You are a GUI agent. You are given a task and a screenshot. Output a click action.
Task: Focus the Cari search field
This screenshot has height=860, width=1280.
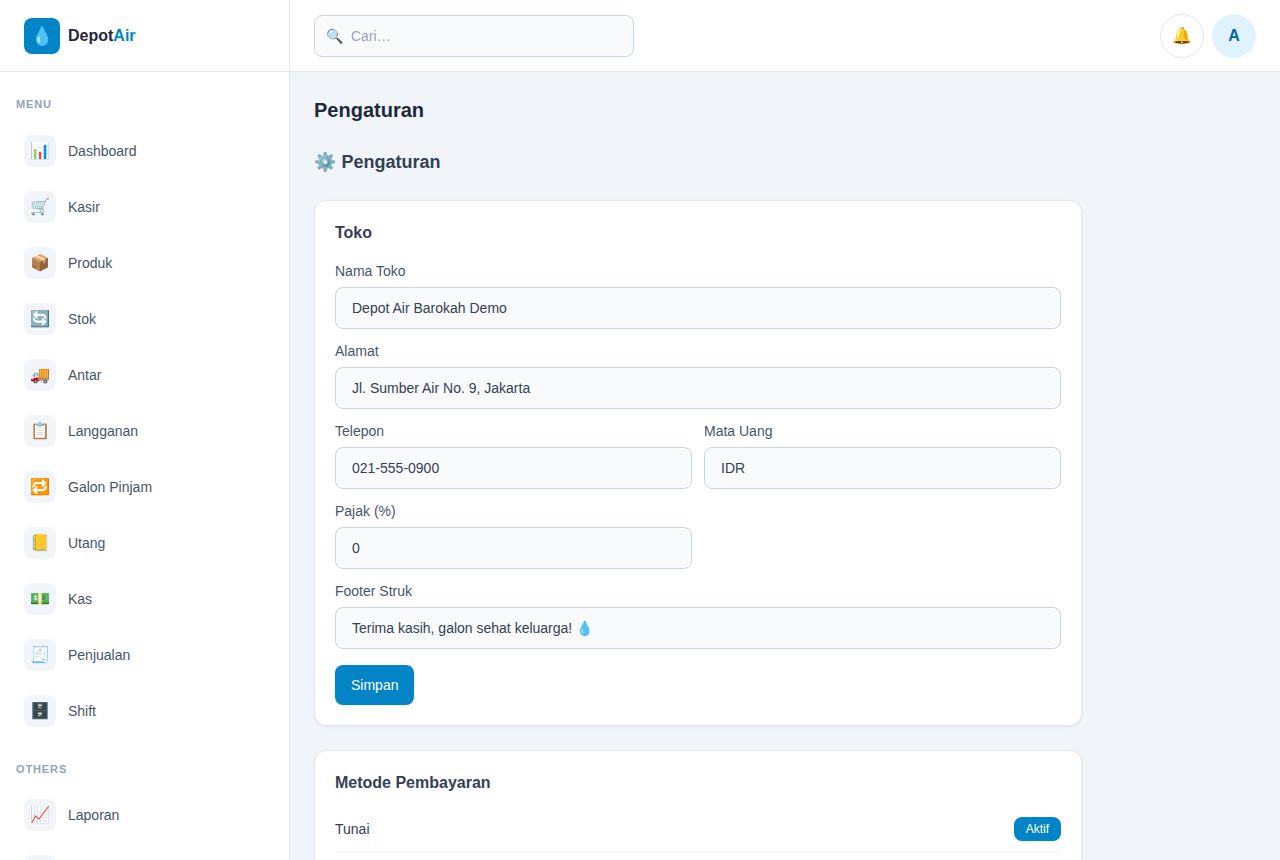tap(474, 36)
